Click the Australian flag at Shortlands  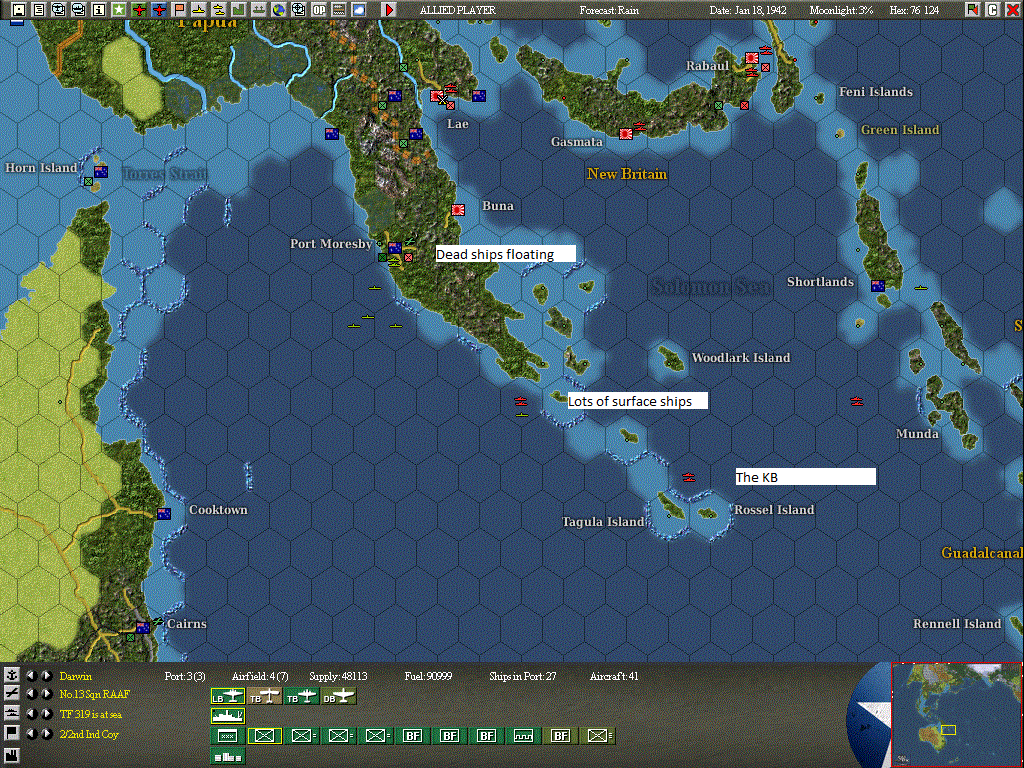point(878,285)
